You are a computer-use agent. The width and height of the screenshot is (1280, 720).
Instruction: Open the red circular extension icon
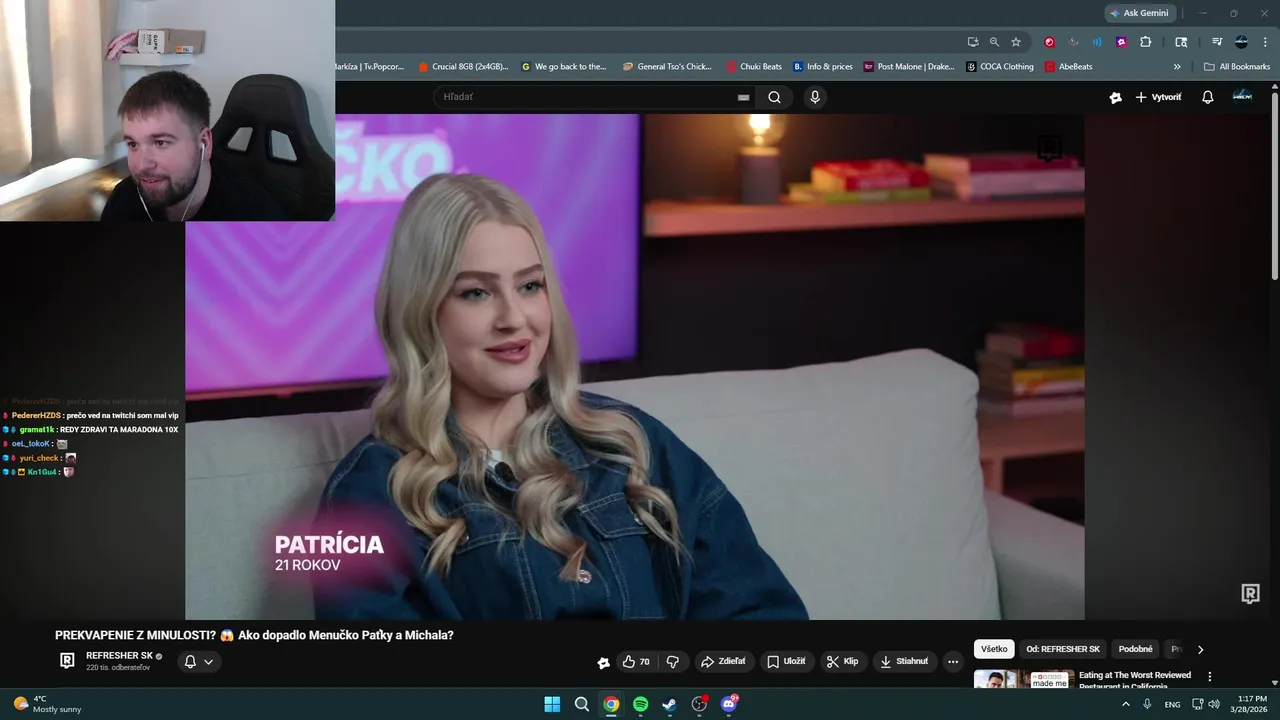[1049, 42]
